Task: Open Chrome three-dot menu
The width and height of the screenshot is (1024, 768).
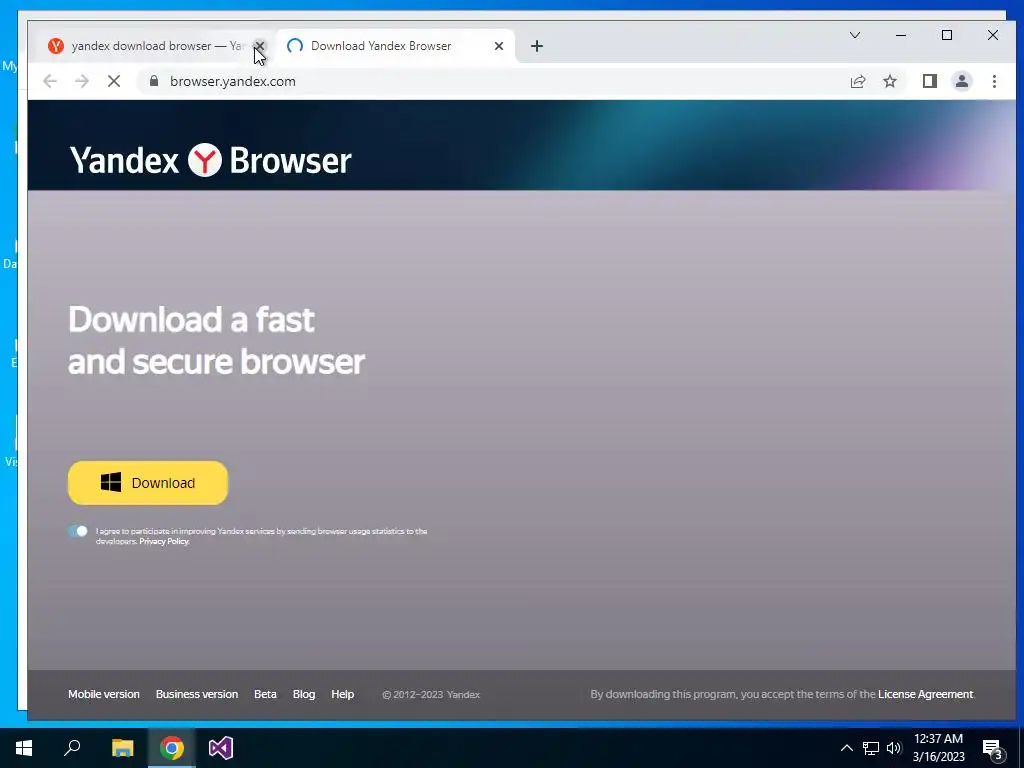Action: pos(994,82)
